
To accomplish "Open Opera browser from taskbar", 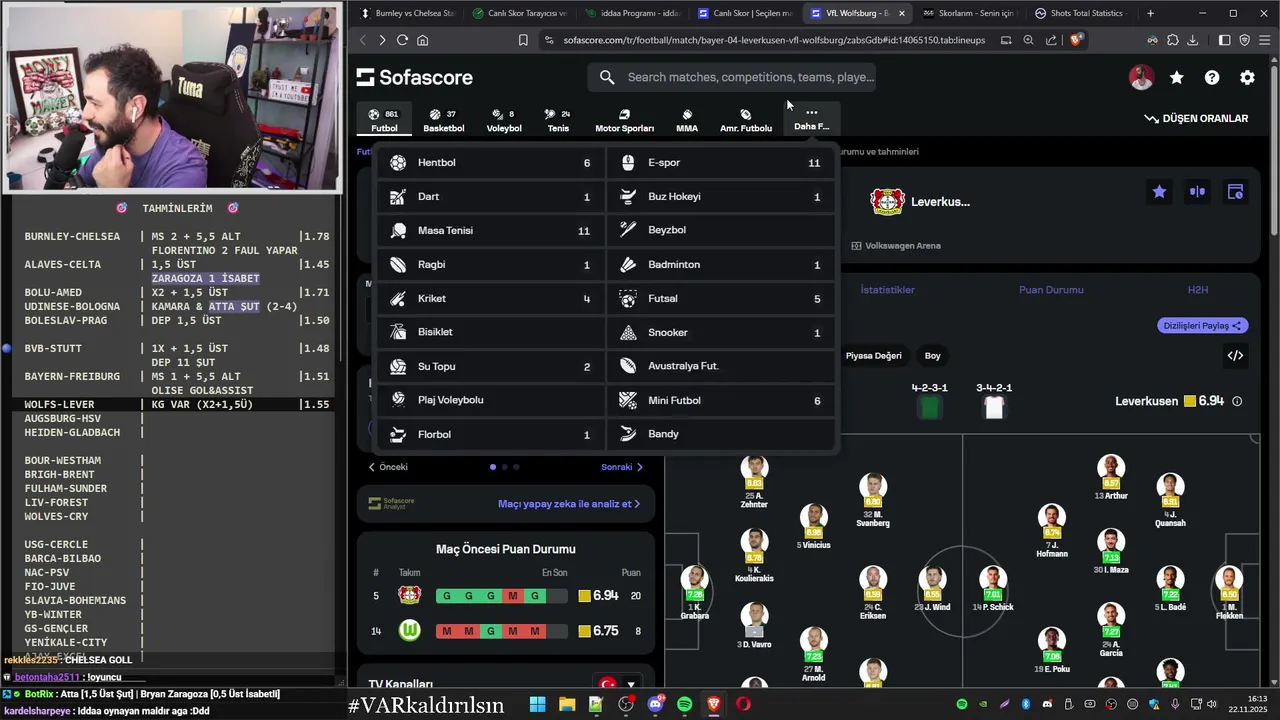I will (x=743, y=704).
